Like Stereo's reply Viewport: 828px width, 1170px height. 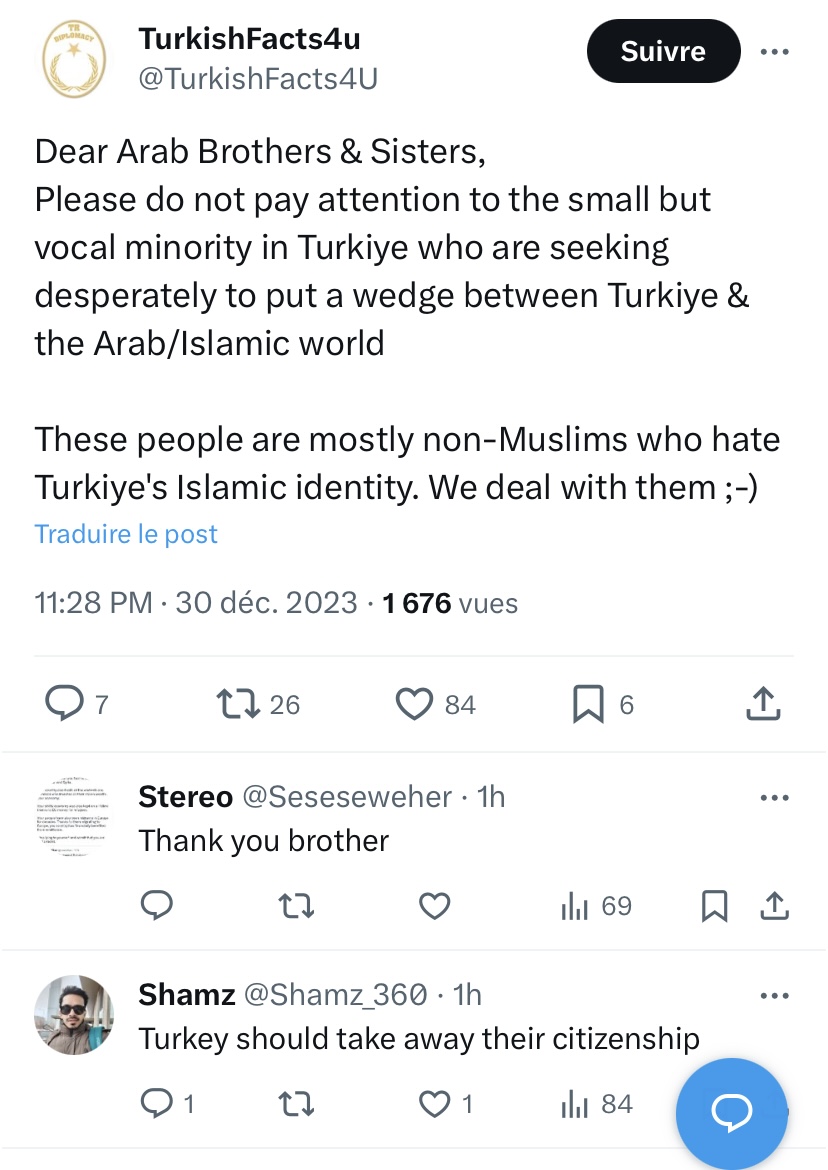(434, 906)
